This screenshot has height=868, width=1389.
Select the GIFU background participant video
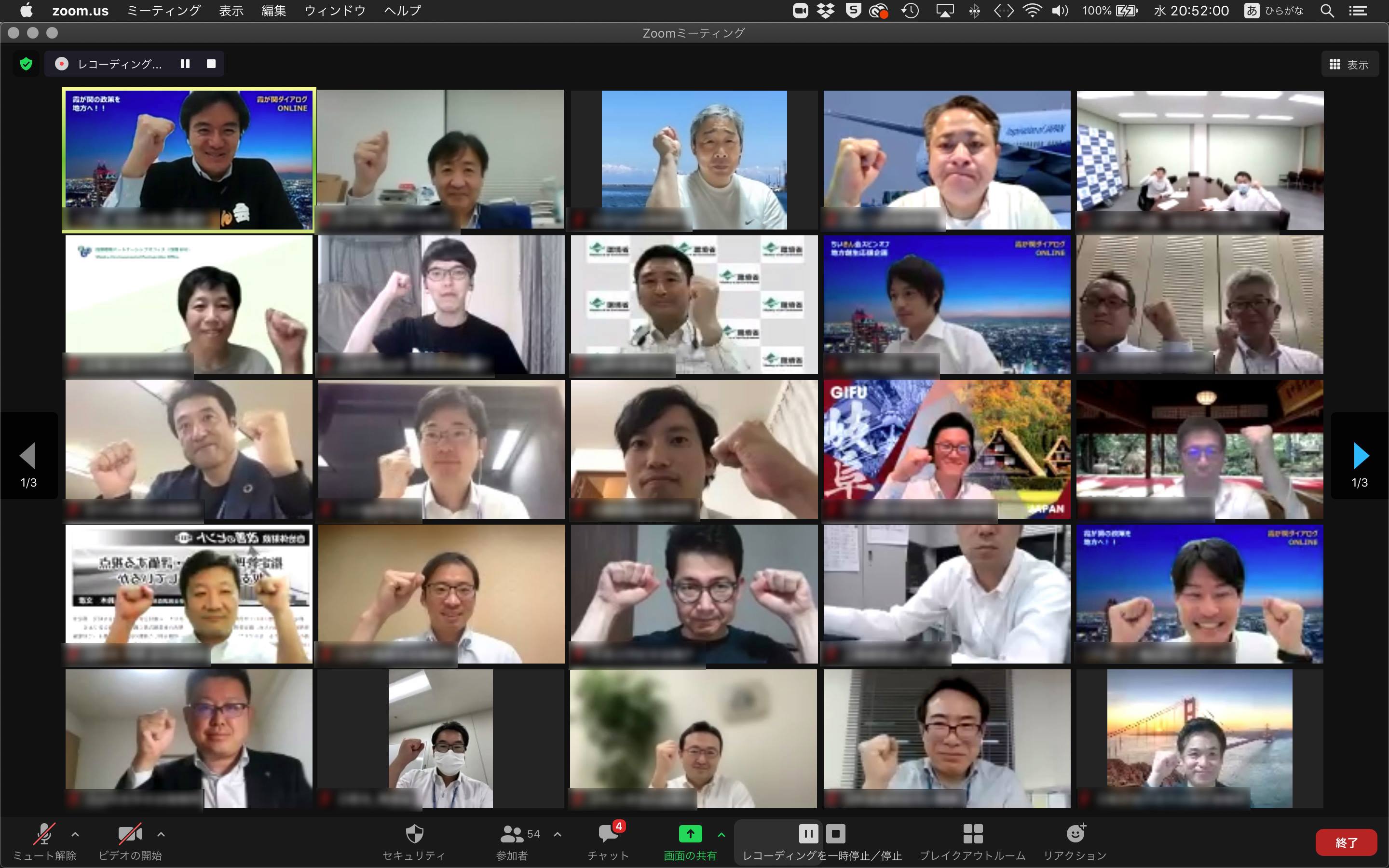coord(947,449)
